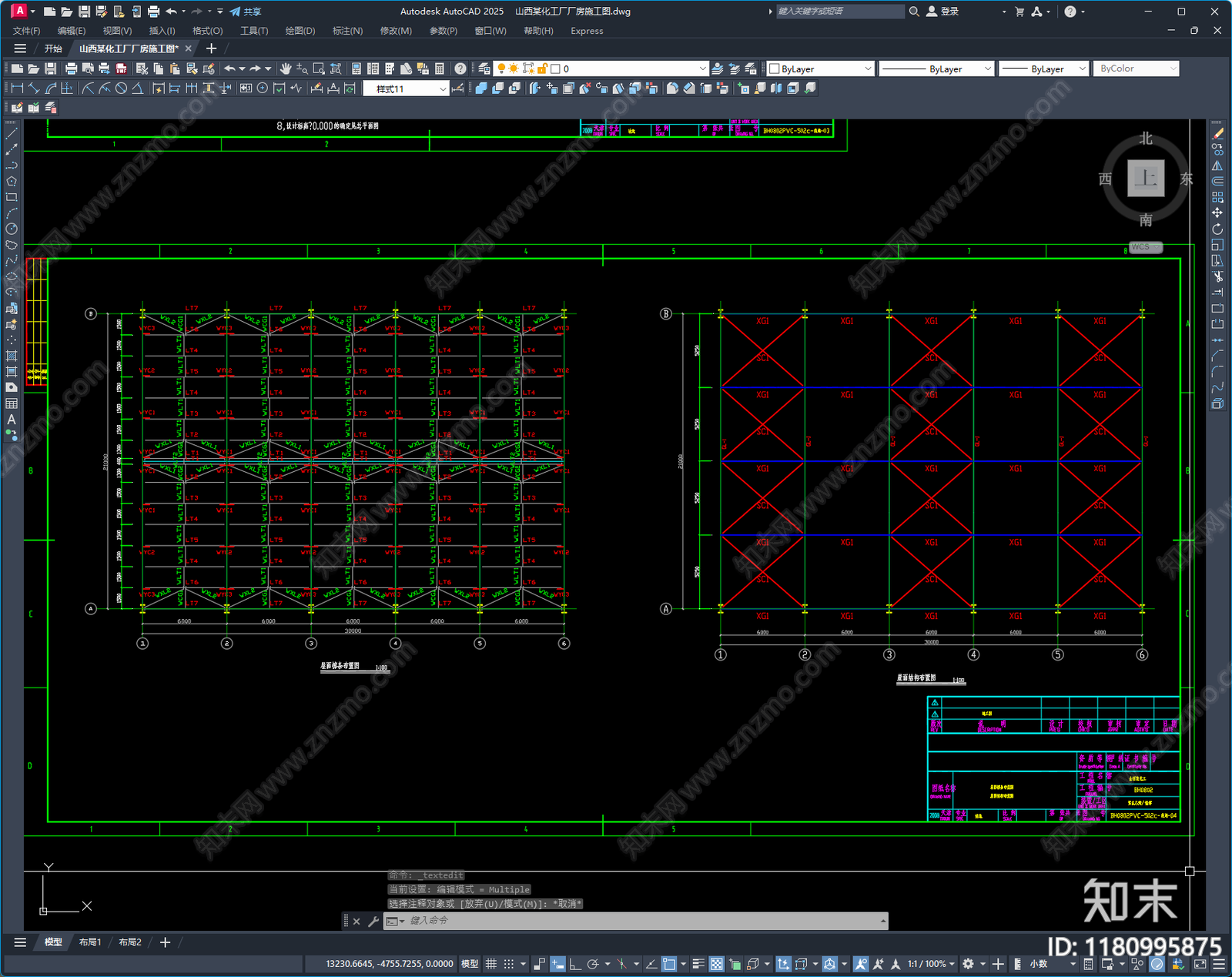This screenshot has height=977, width=1232.
Task: Select the Circle draw tool in left toolbar
Action: [12, 229]
